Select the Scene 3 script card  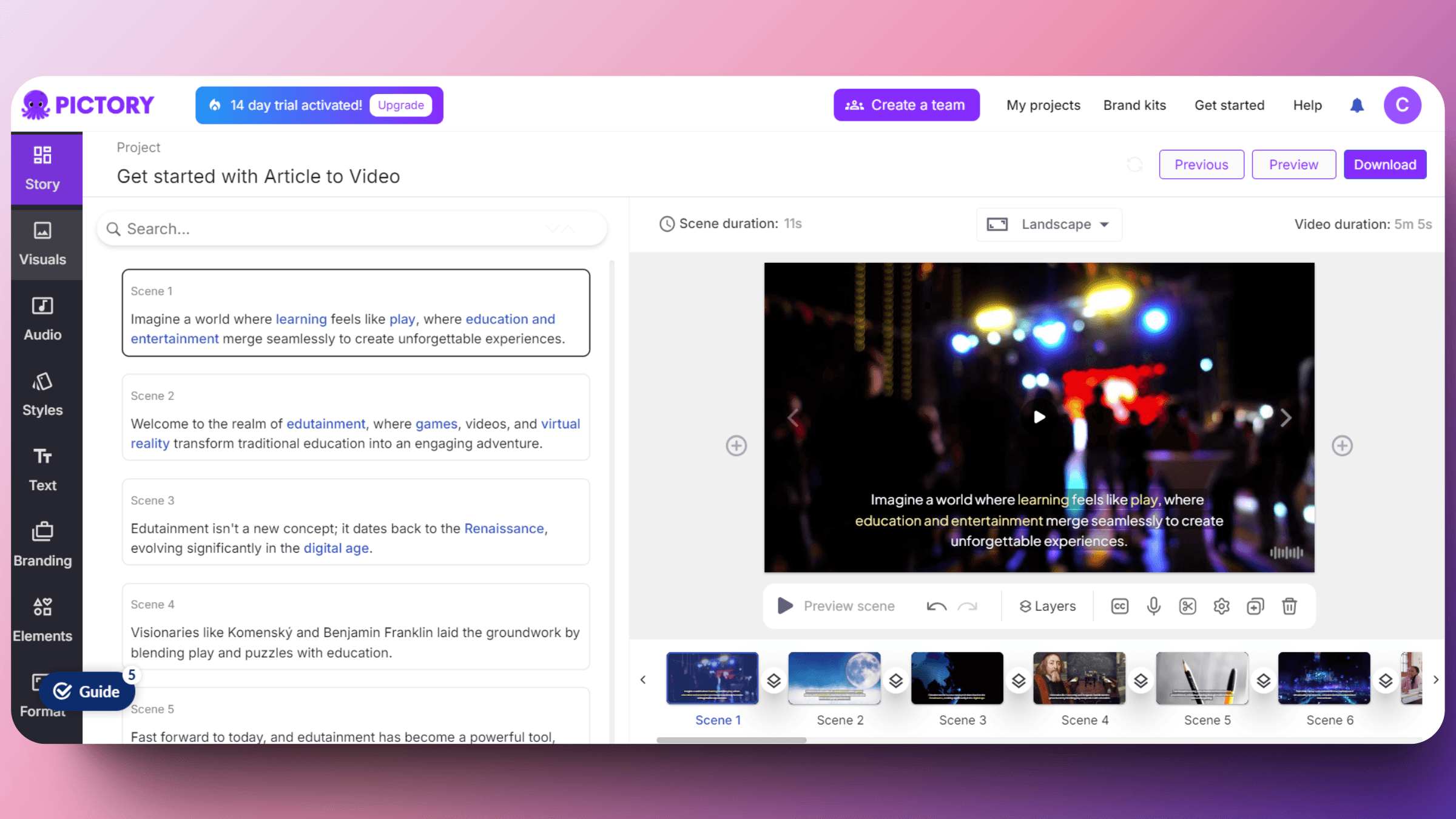356,522
